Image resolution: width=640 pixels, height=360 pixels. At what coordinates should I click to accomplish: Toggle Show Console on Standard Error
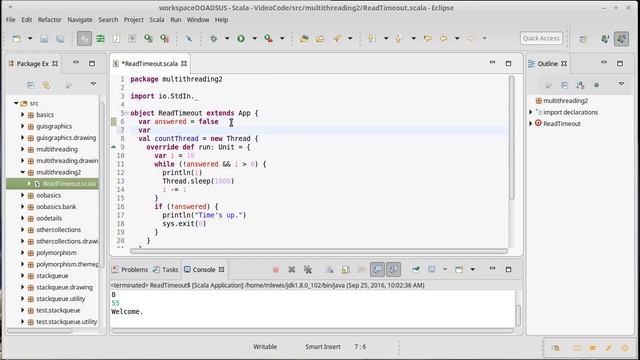tap(393, 269)
